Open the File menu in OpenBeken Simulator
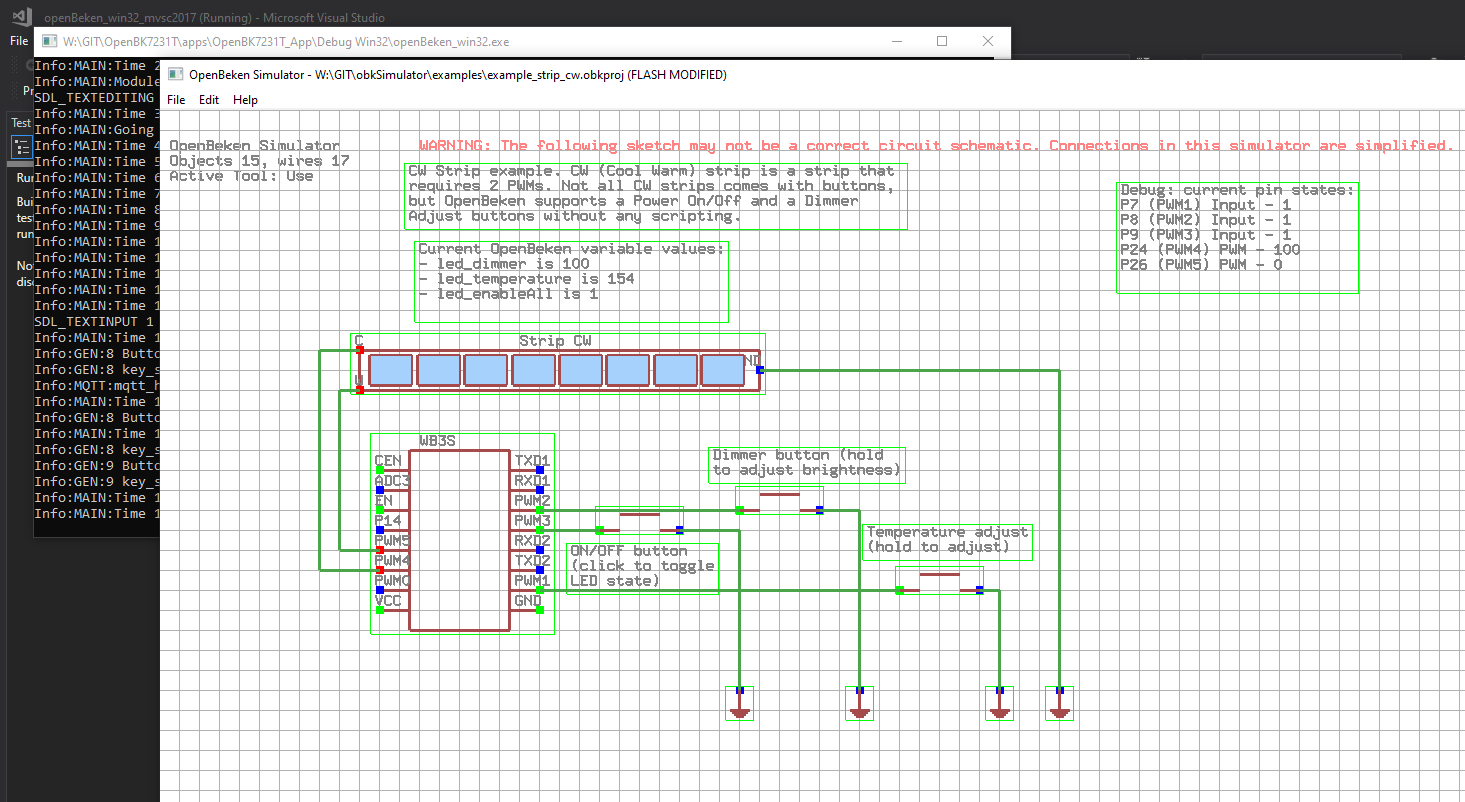Image resolution: width=1465 pixels, height=802 pixels. coord(176,100)
